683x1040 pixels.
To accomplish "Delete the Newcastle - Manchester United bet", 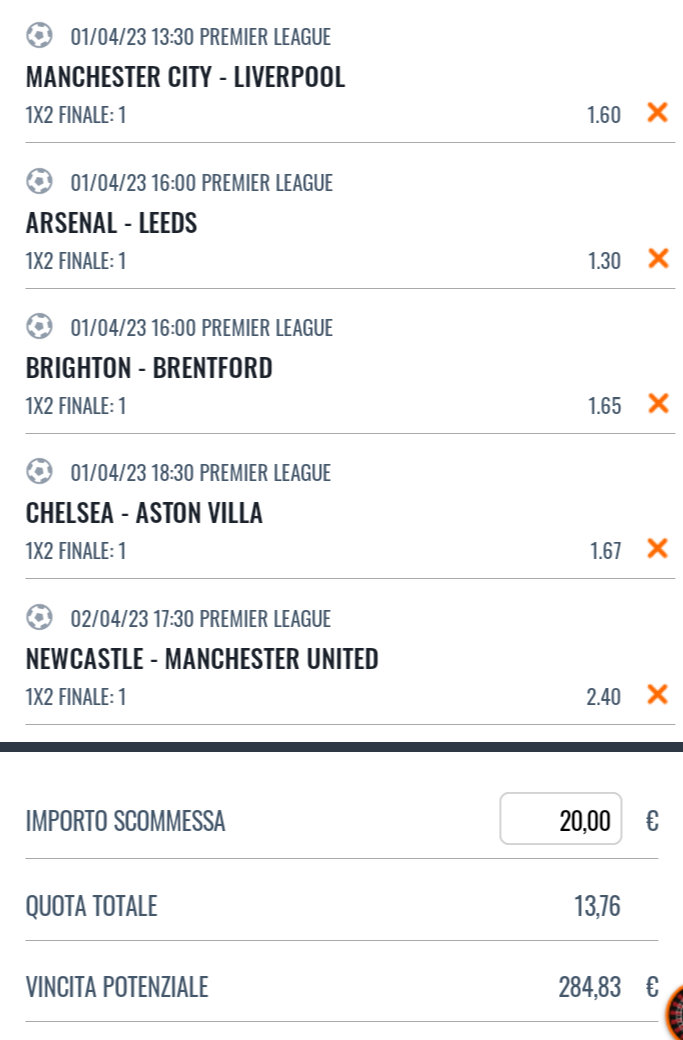I will (x=657, y=694).
